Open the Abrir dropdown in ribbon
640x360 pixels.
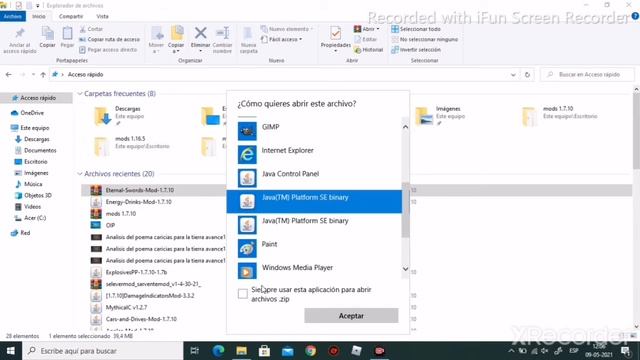click(x=367, y=29)
